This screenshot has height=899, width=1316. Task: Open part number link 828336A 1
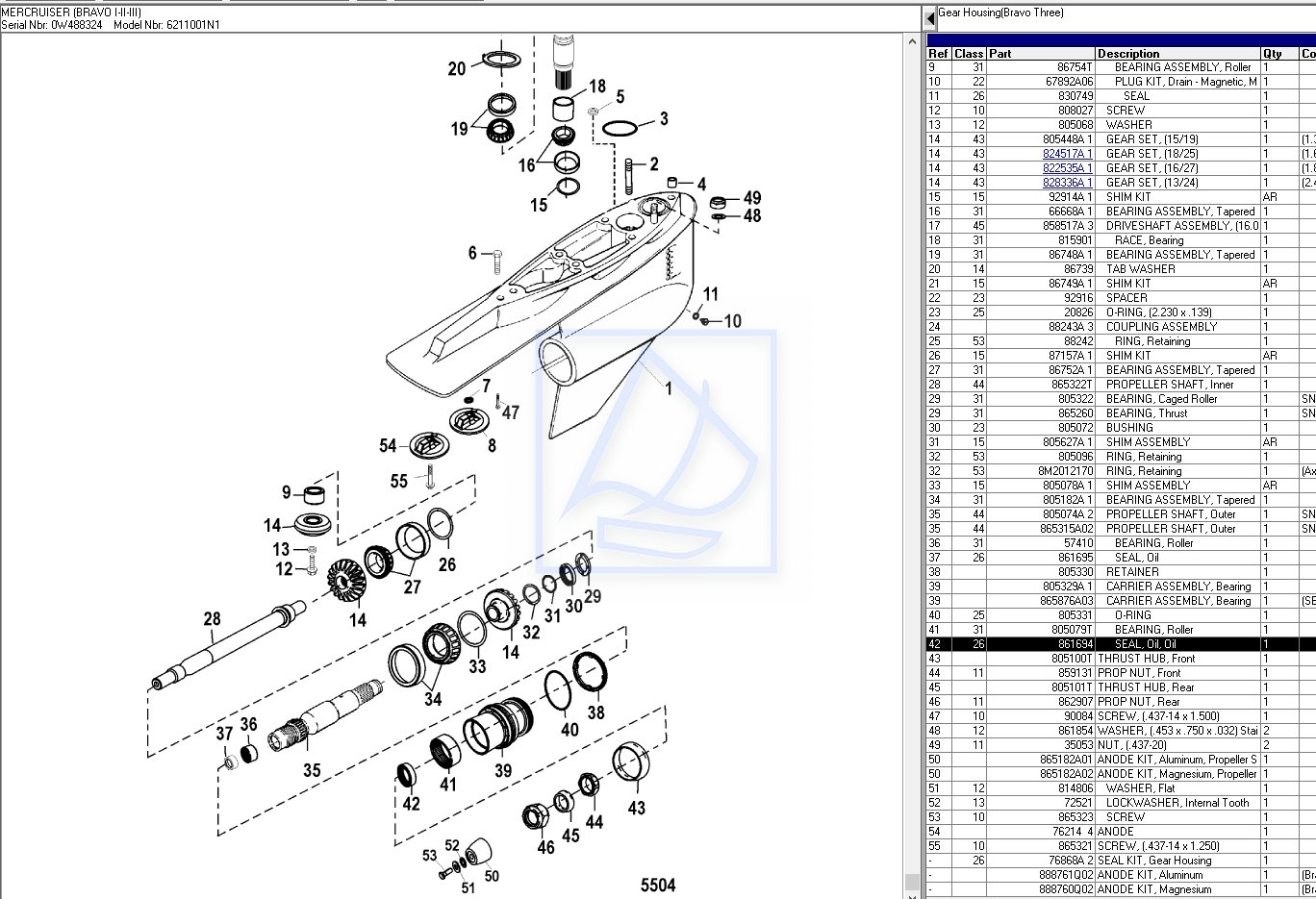pyautogui.click(x=1067, y=183)
